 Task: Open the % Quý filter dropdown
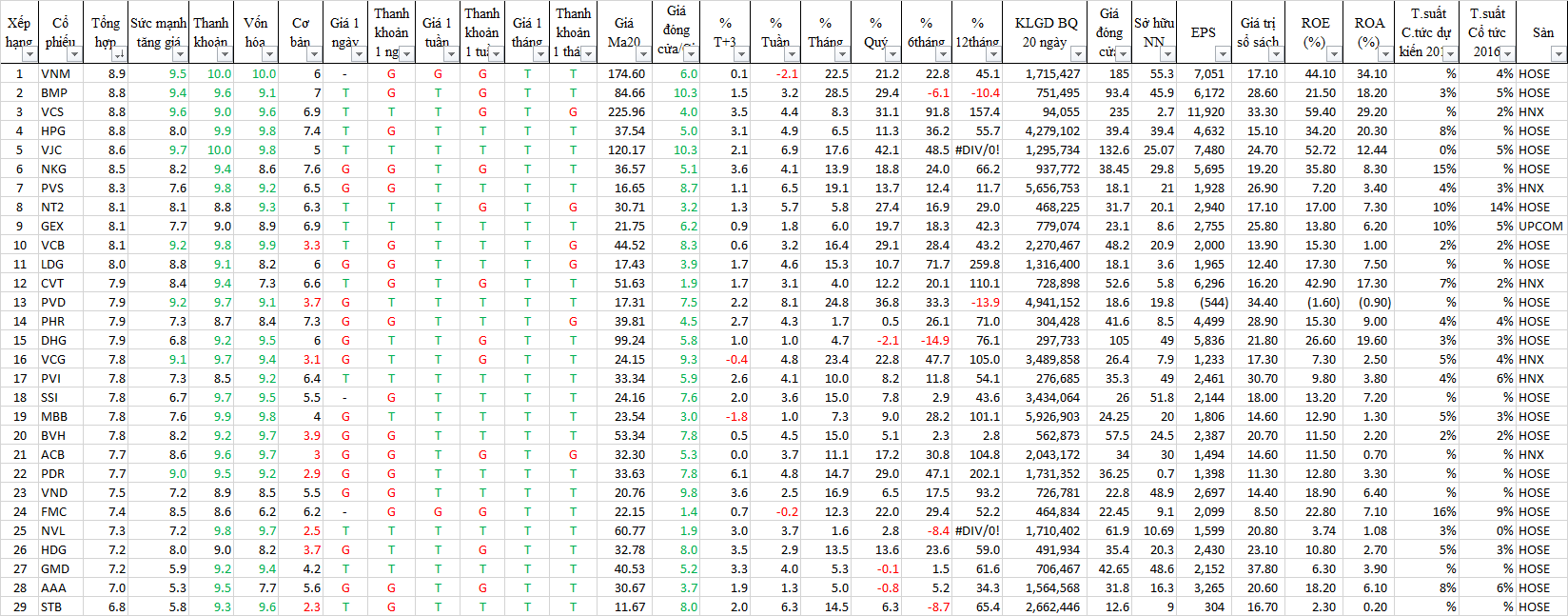(892, 54)
